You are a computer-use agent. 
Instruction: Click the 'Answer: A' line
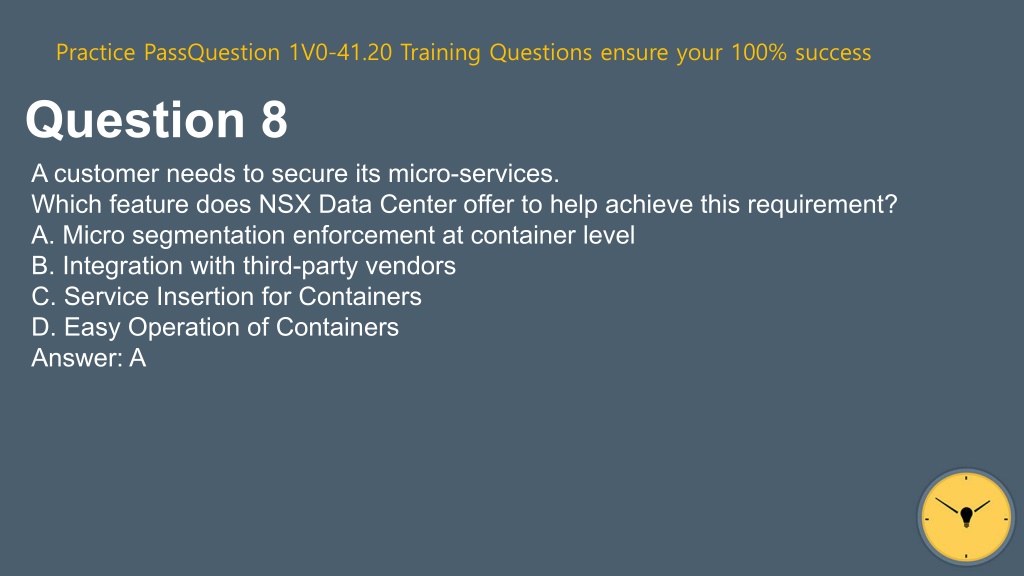point(89,358)
